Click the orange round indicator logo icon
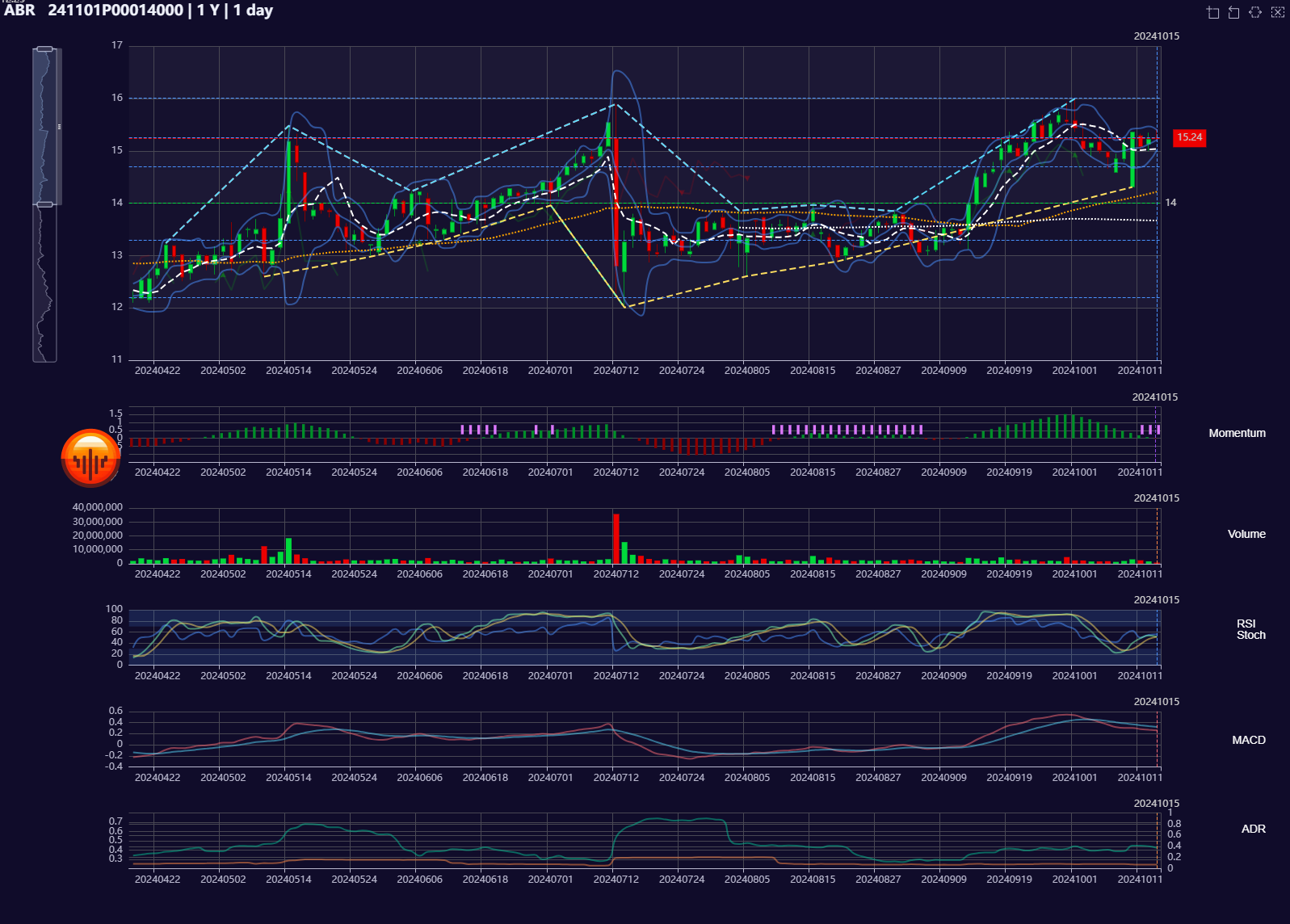 90,459
